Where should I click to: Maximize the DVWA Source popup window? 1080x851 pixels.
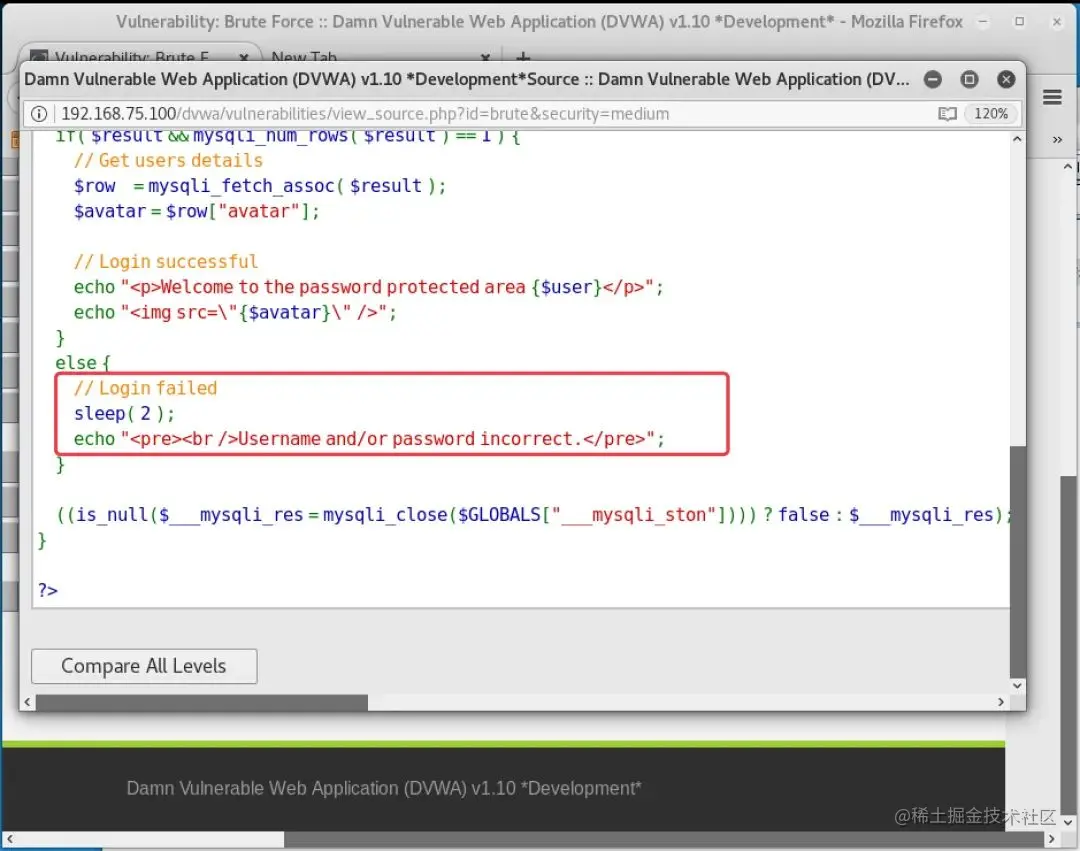coord(969,79)
